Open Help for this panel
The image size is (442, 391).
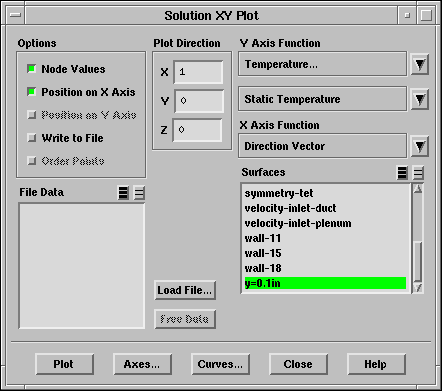(376, 364)
